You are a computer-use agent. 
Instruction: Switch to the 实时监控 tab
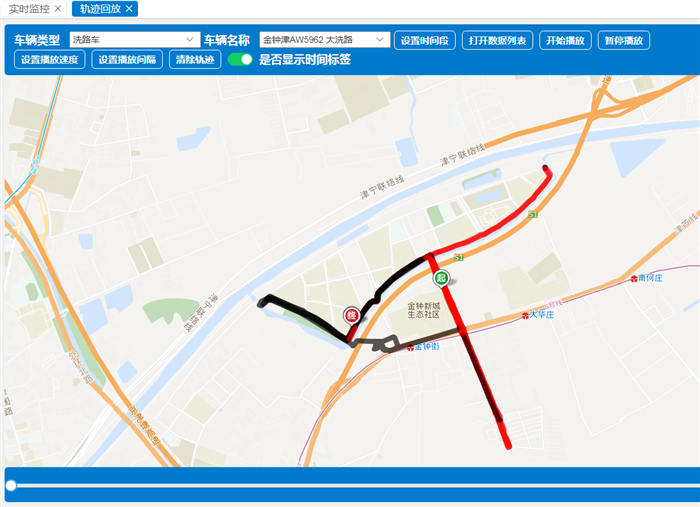pos(29,8)
